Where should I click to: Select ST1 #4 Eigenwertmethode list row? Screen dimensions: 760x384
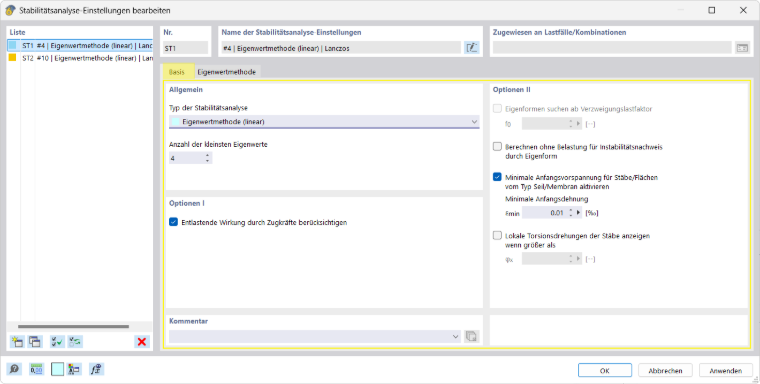coord(80,46)
